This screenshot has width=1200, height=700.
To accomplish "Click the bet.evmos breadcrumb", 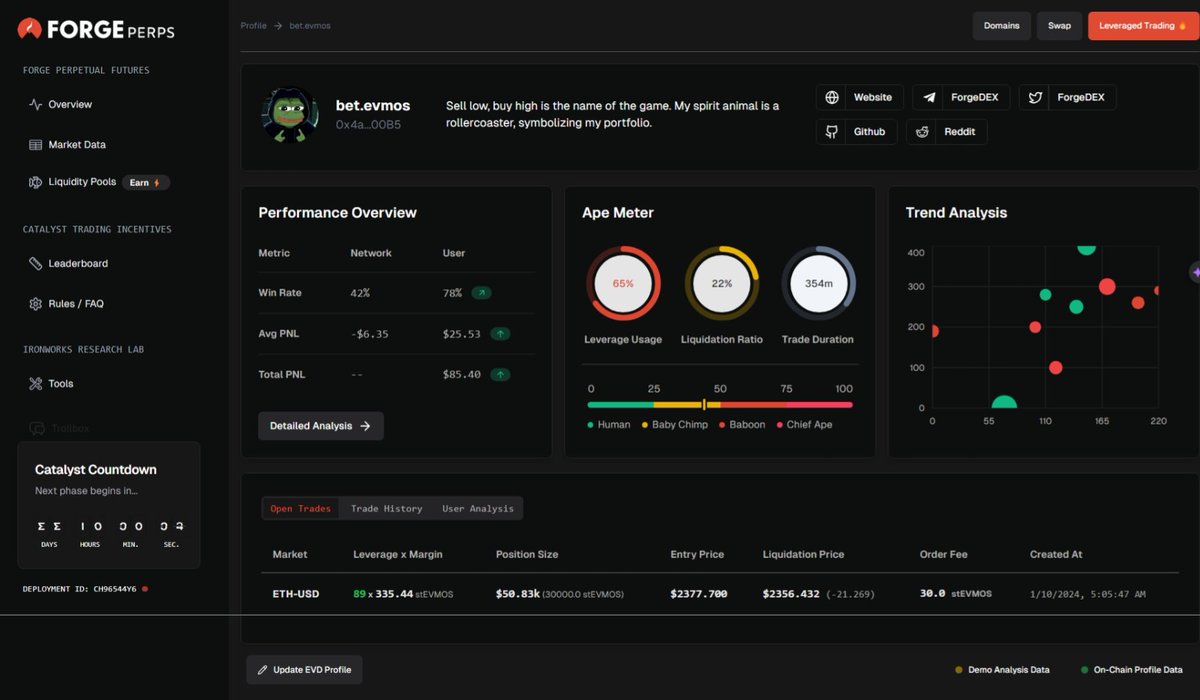I will point(310,26).
